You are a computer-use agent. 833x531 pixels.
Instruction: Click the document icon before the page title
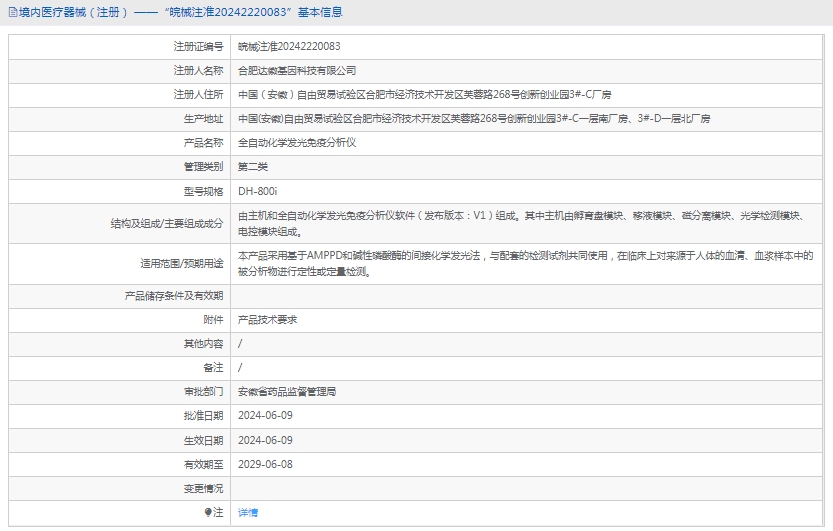pos(11,13)
